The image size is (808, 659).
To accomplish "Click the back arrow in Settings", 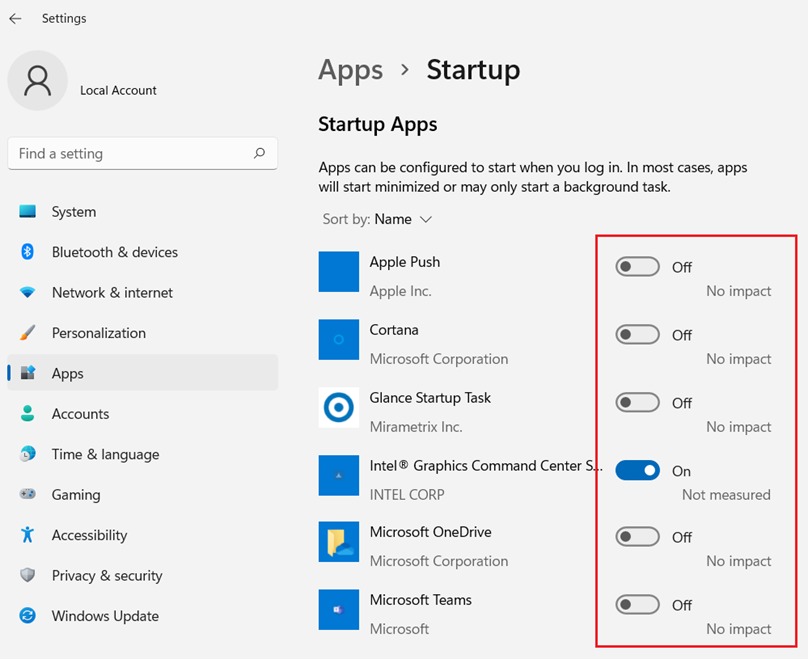I will 15,18.
